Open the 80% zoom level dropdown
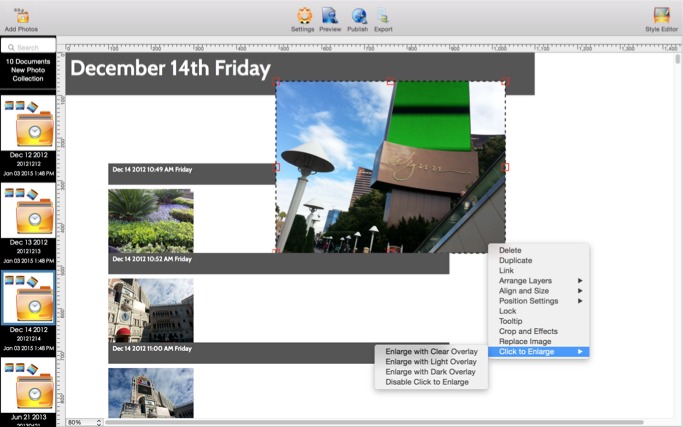683x427 pixels. 84,422
